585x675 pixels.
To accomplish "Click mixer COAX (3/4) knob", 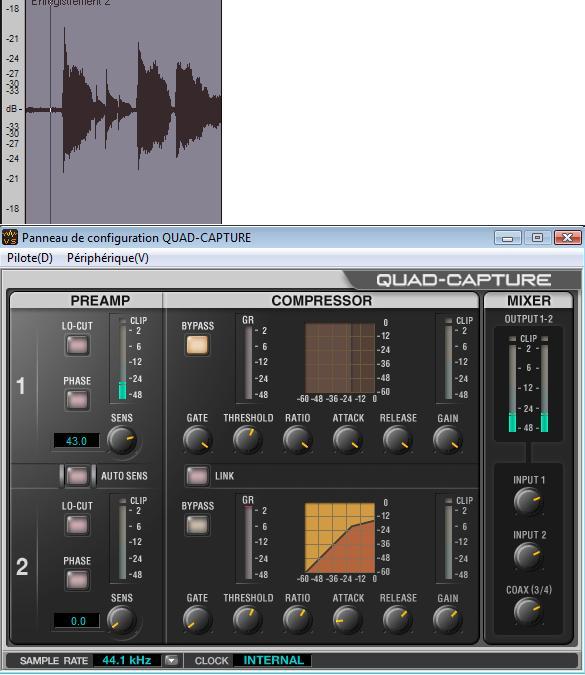I will pyautogui.click(x=528, y=612).
